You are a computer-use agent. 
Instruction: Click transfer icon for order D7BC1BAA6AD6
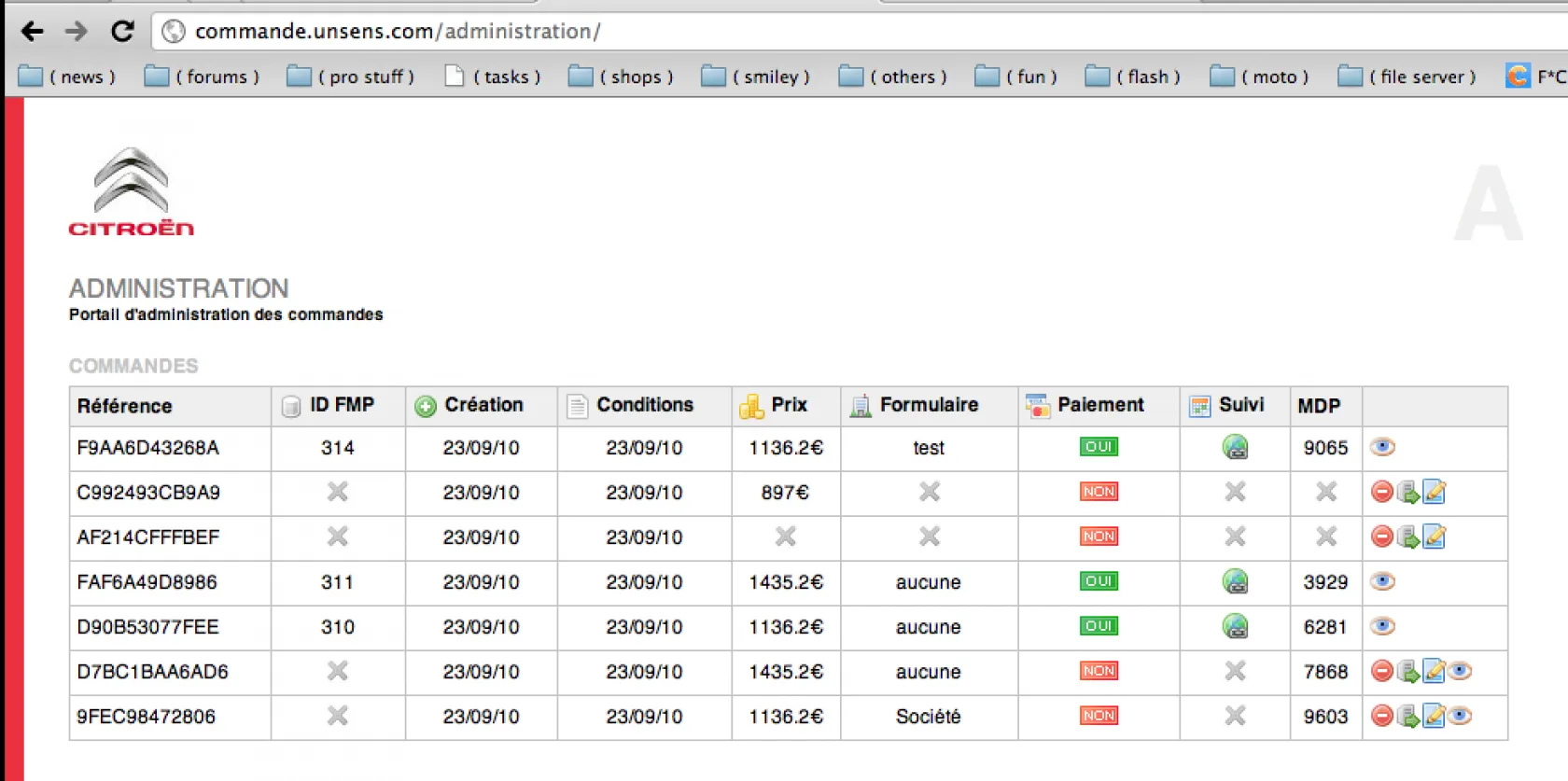click(1407, 671)
